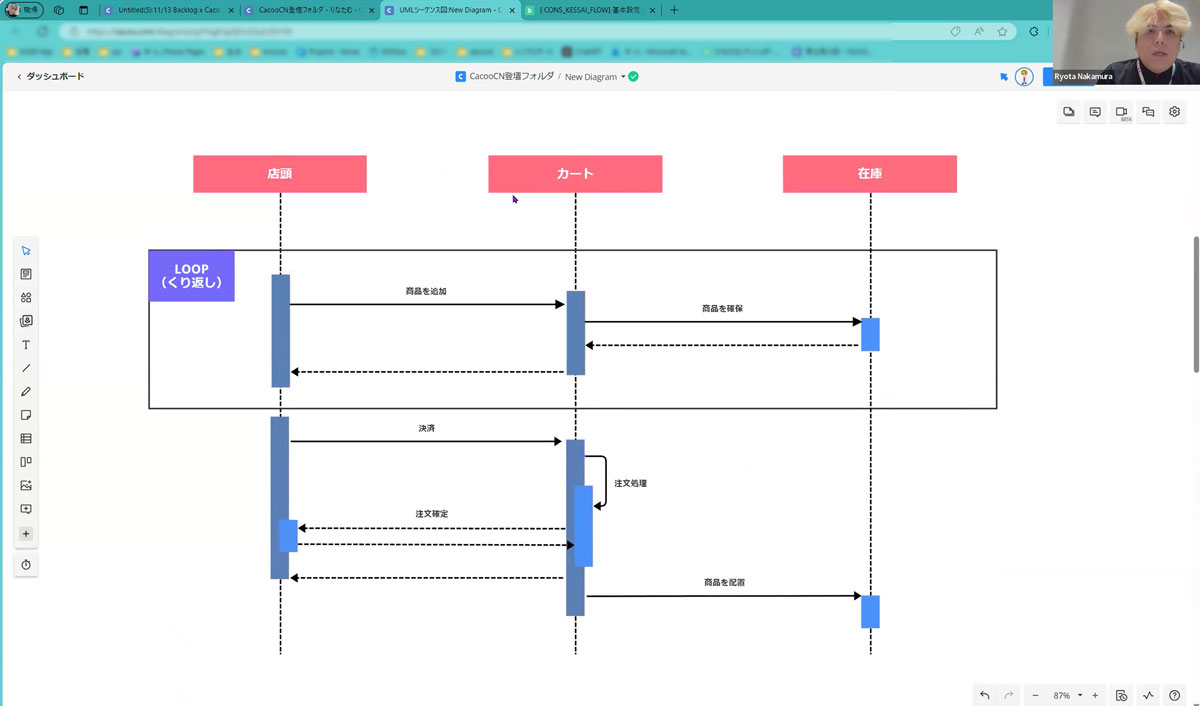This screenshot has width=1200, height=706.
Task: Start a video chat
Action: click(1122, 112)
